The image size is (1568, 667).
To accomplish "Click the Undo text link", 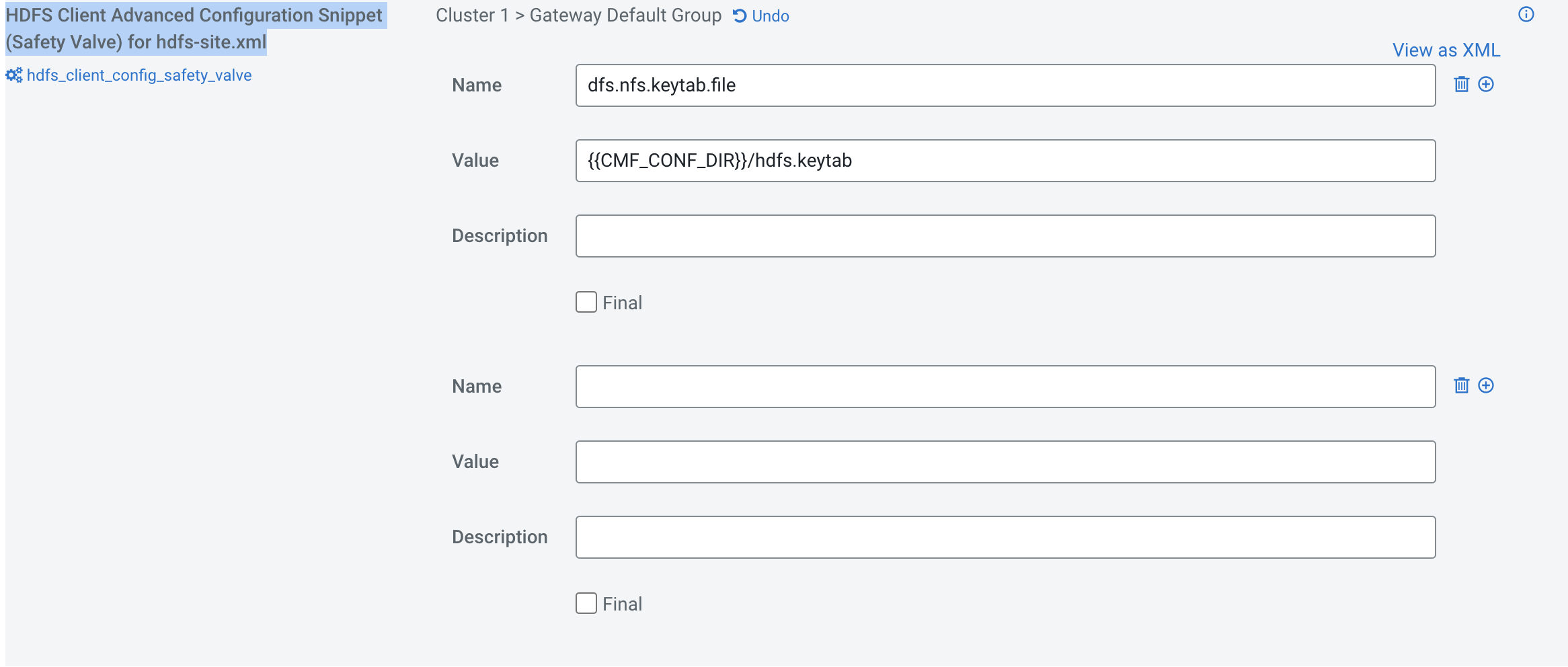I will coord(771,16).
